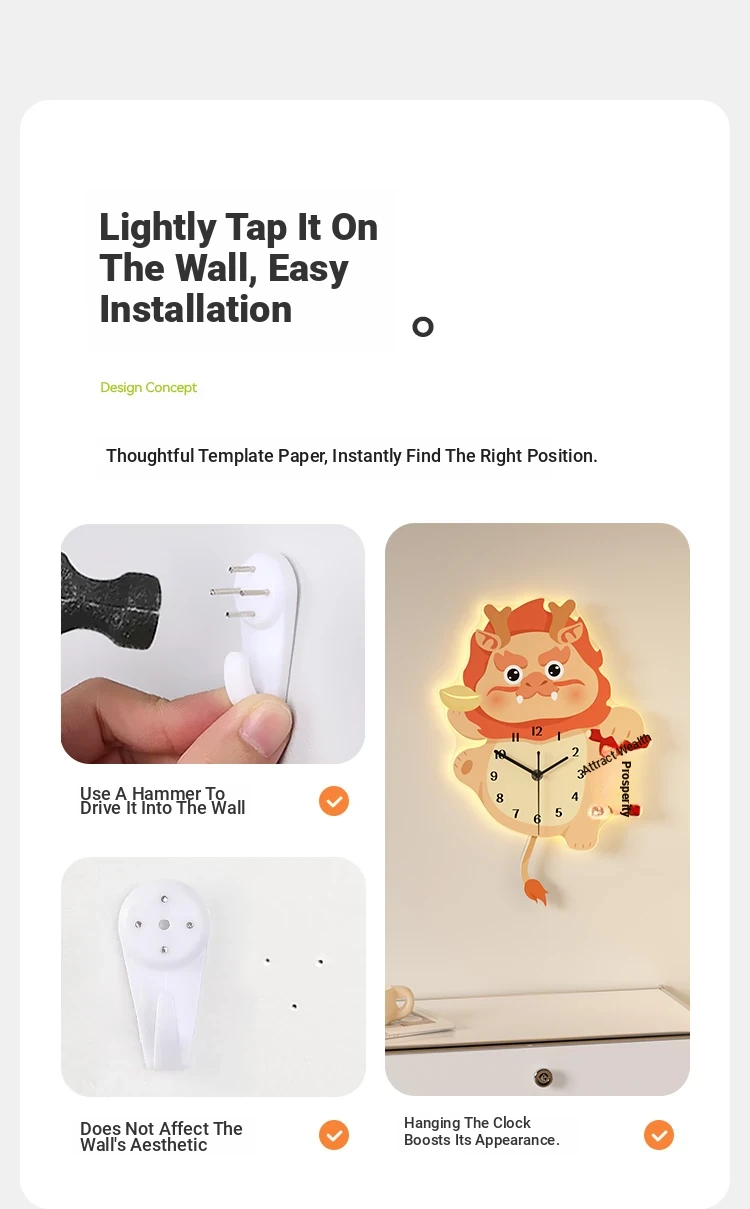Open the white hook with nail holes photo

click(x=213, y=977)
